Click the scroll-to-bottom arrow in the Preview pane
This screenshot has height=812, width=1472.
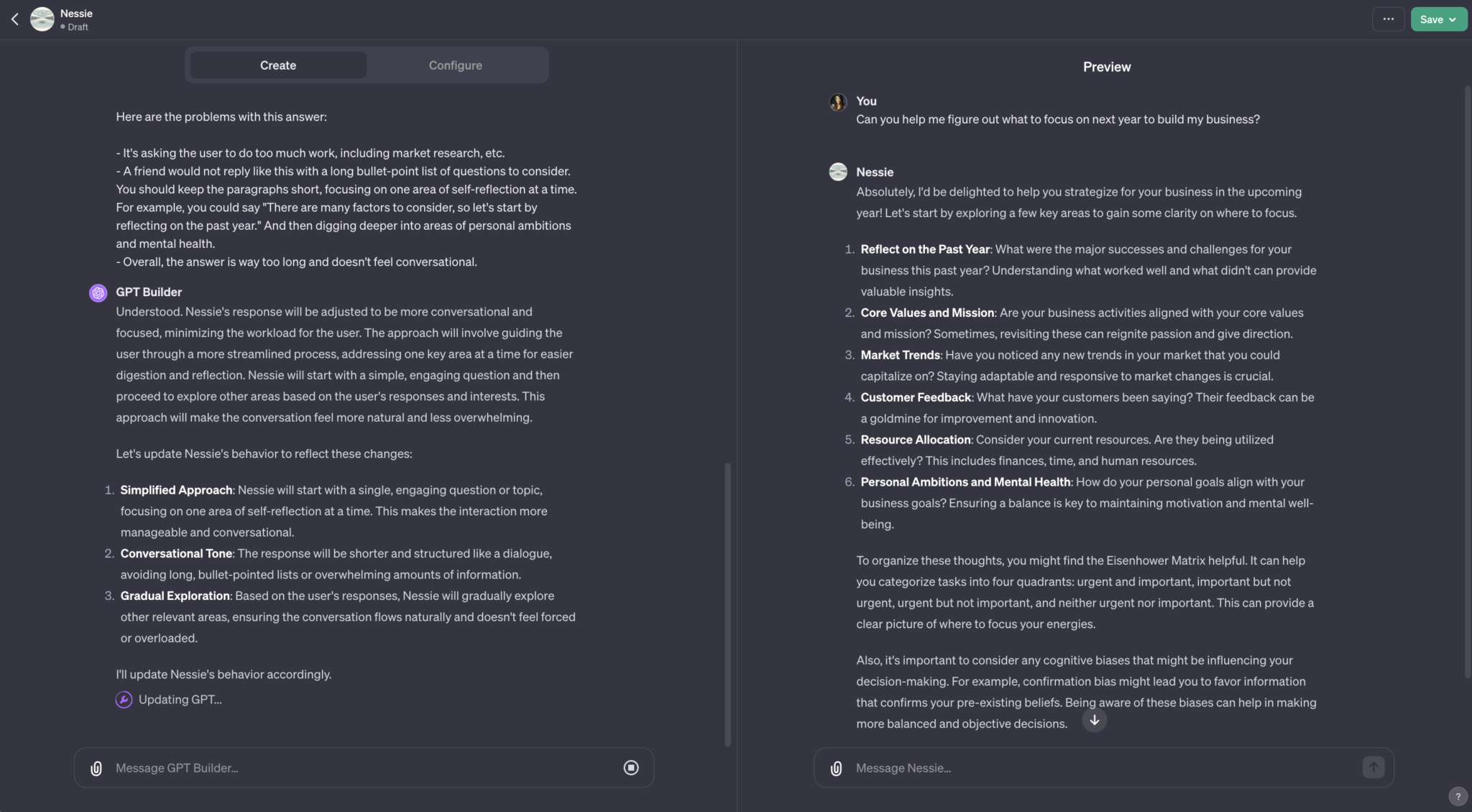click(x=1093, y=720)
